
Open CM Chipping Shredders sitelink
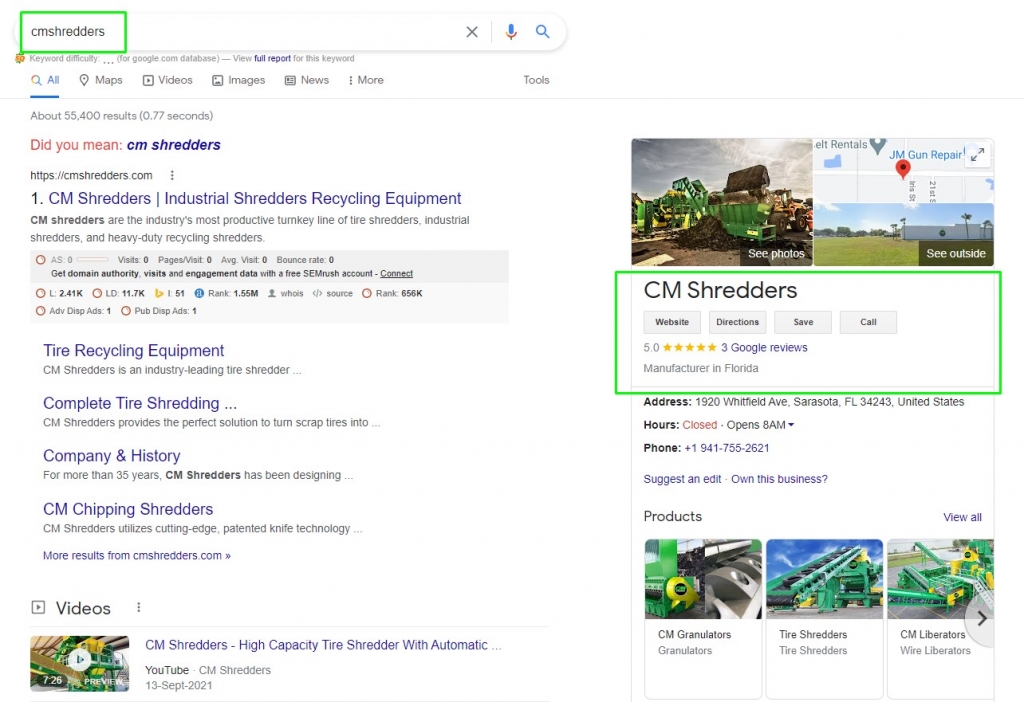click(128, 509)
